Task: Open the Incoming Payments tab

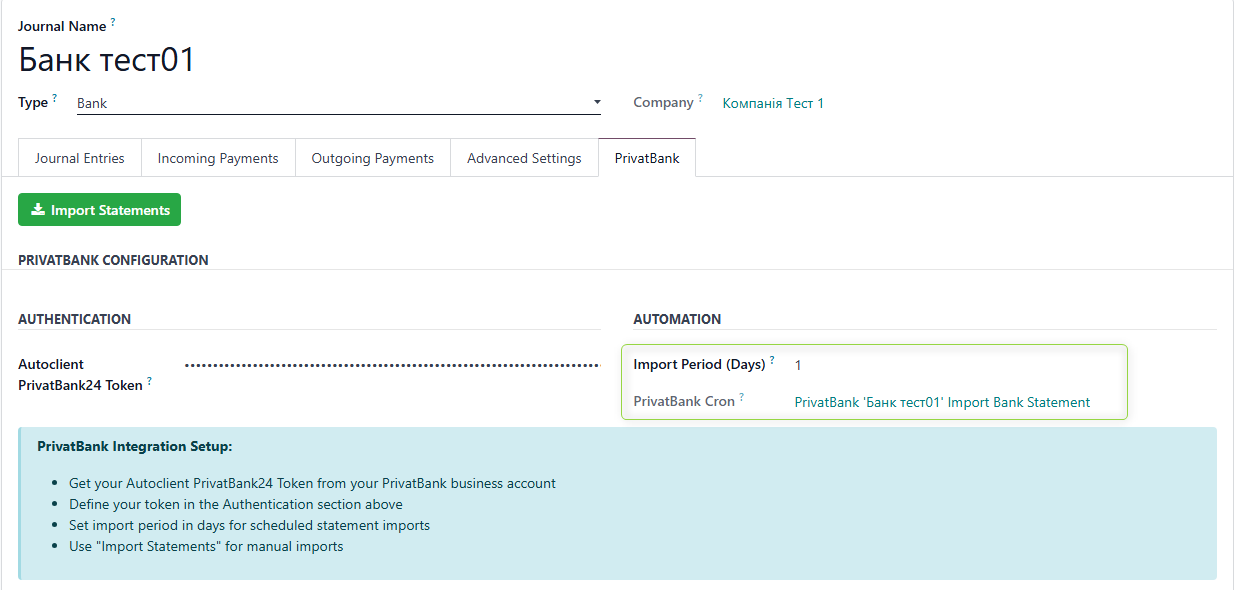Action: [x=217, y=157]
